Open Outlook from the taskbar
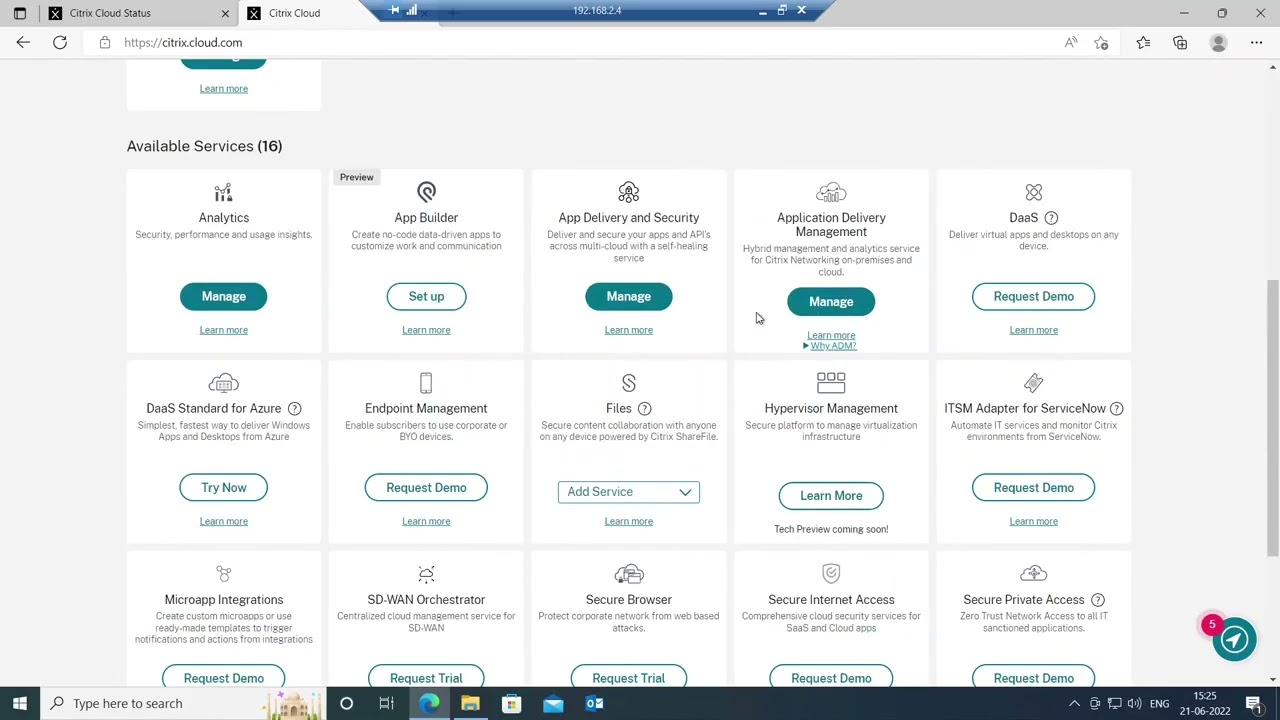1280x720 pixels. click(x=594, y=704)
